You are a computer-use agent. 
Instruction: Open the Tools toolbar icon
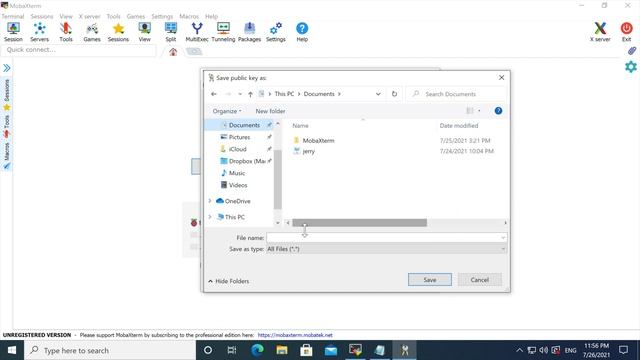(66, 32)
